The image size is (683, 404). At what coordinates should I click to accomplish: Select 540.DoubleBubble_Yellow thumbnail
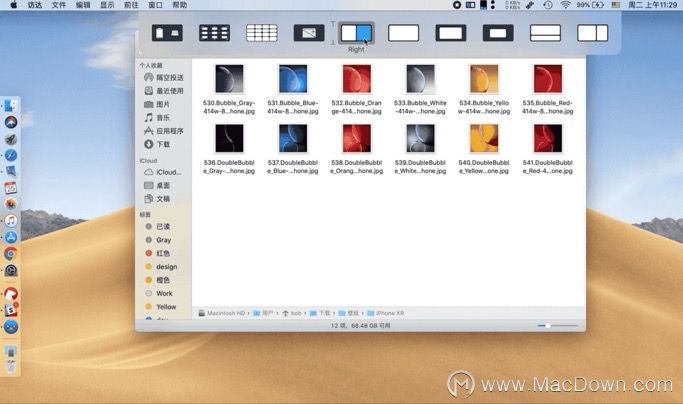pos(484,139)
